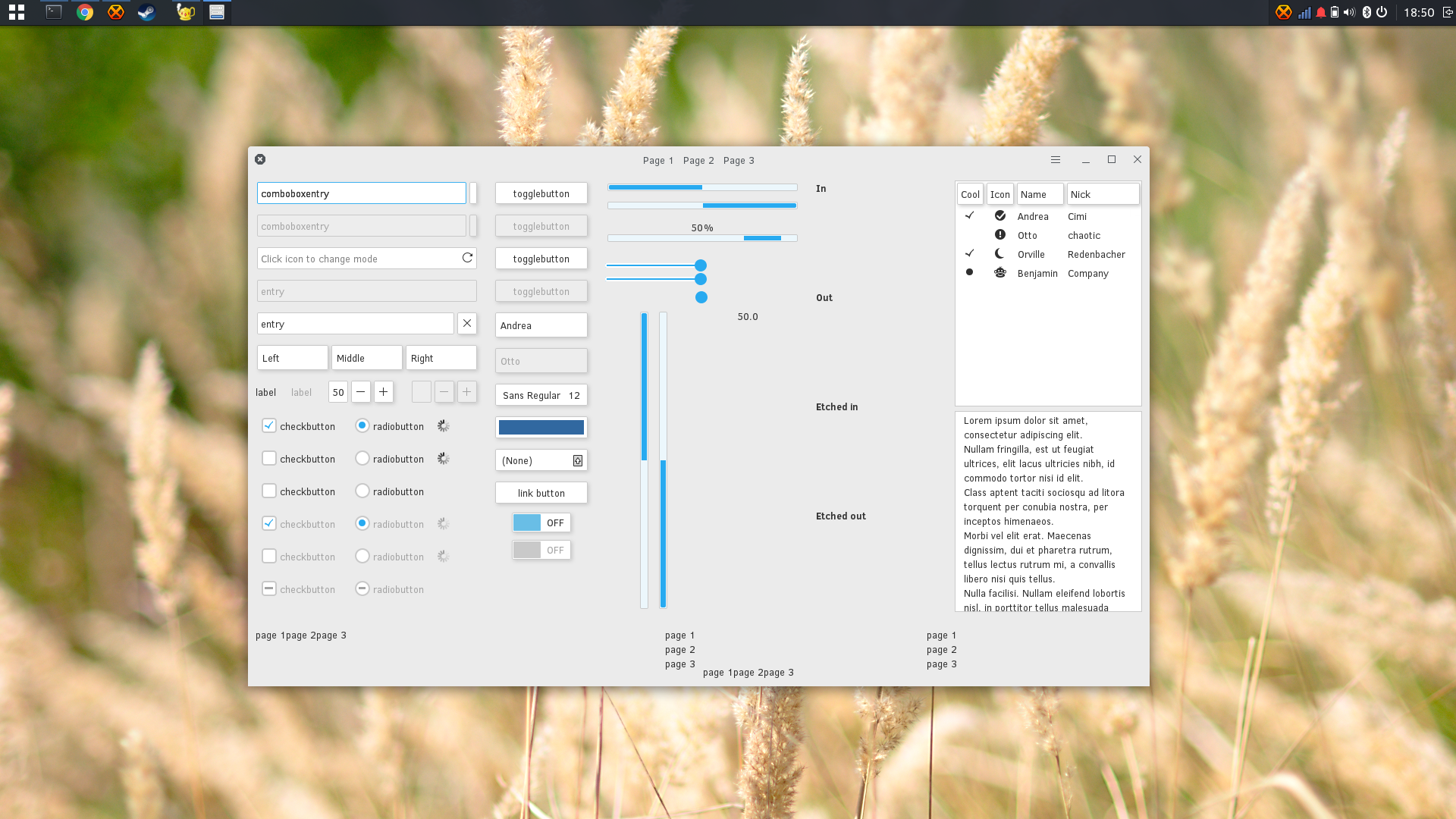Open the Sans Regular 12 font chooser

click(541, 395)
